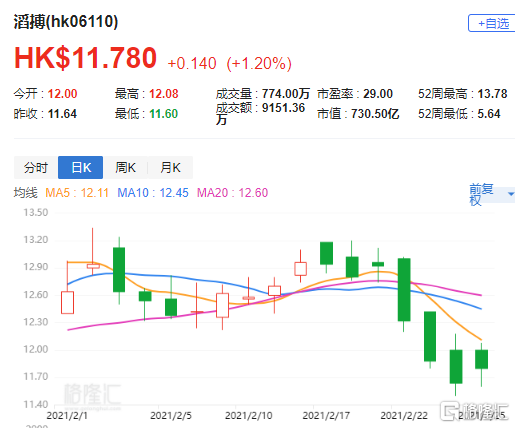Click 今开 value 12.00
This screenshot has height=428, width=515.
pos(62,94)
